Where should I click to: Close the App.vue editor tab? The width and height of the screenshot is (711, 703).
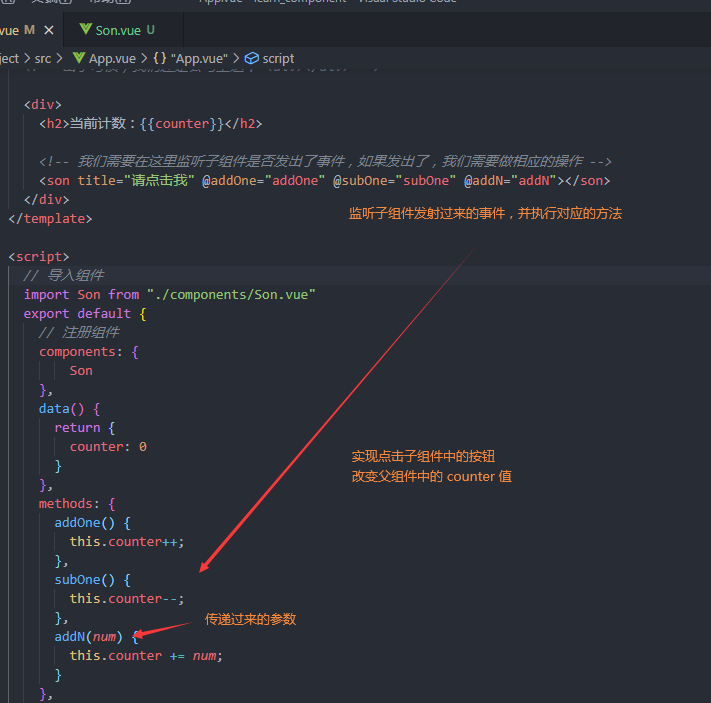(x=49, y=30)
